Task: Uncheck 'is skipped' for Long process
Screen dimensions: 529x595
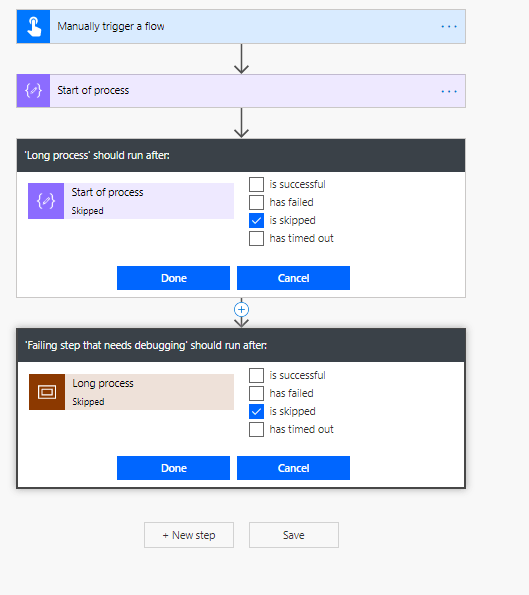Action: pyautogui.click(x=257, y=411)
